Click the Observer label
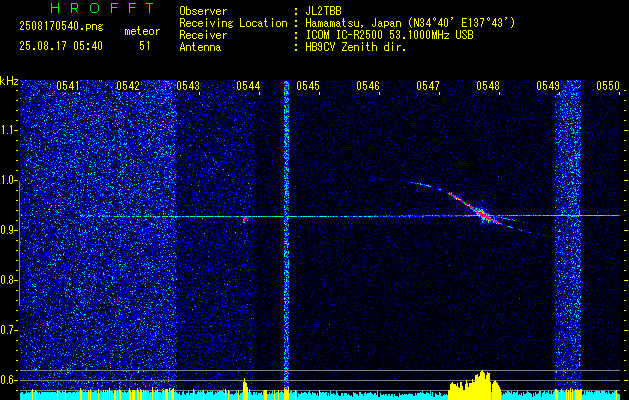The image size is (629, 400). [x=203, y=11]
